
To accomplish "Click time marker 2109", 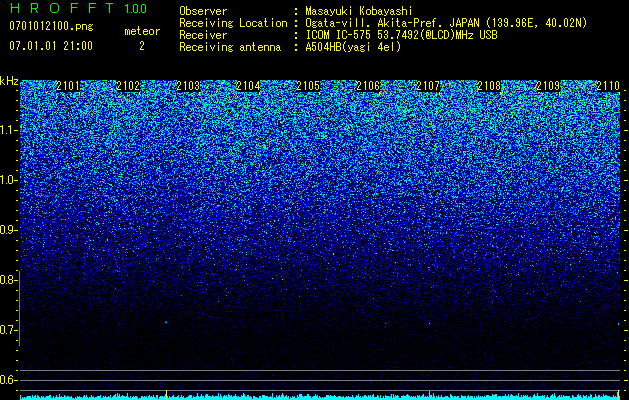I will 548,86.
